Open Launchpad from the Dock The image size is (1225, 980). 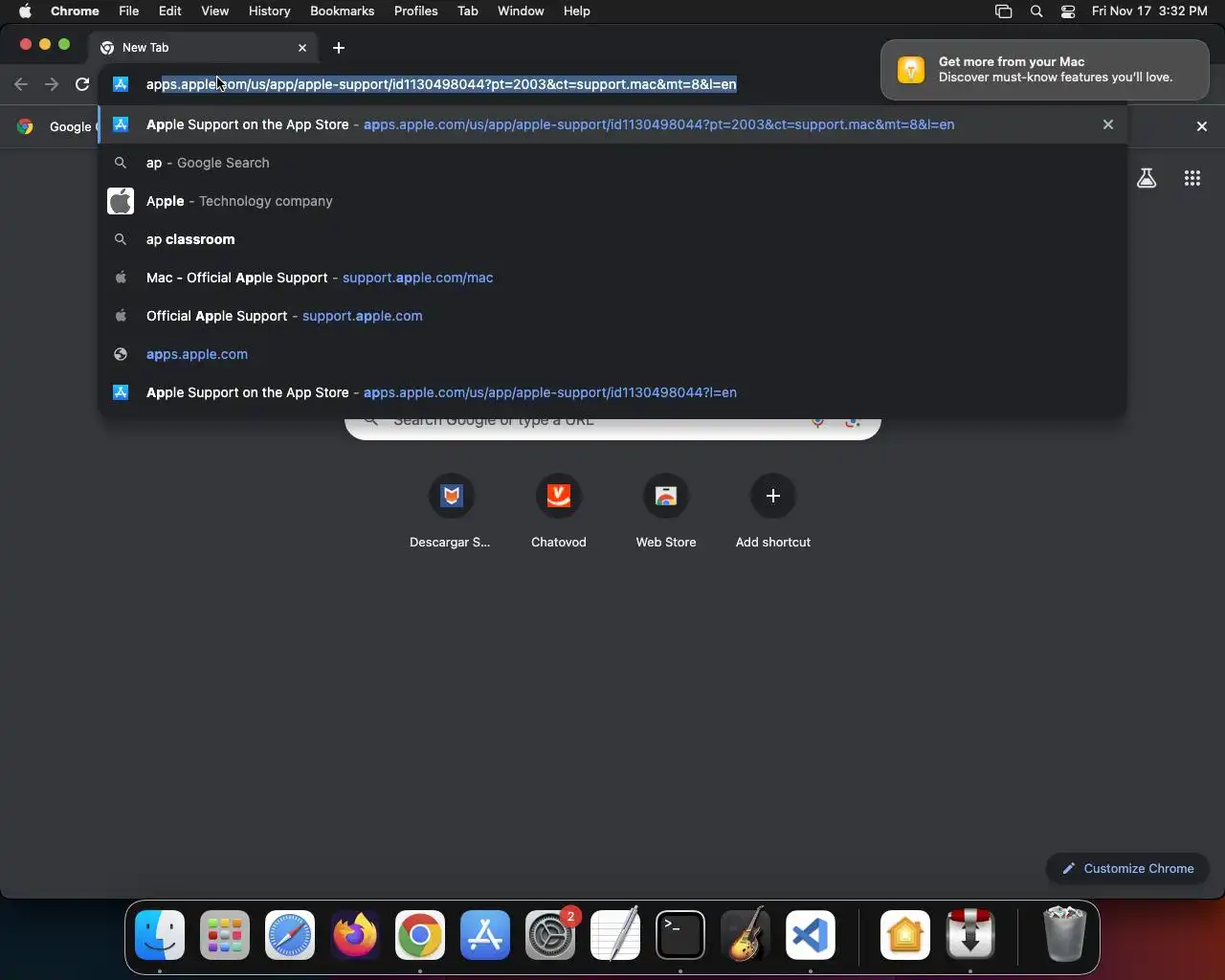[225, 935]
